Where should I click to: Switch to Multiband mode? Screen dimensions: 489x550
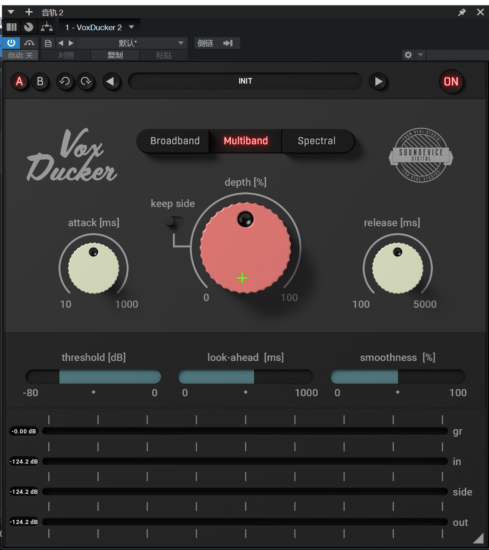pos(246,141)
